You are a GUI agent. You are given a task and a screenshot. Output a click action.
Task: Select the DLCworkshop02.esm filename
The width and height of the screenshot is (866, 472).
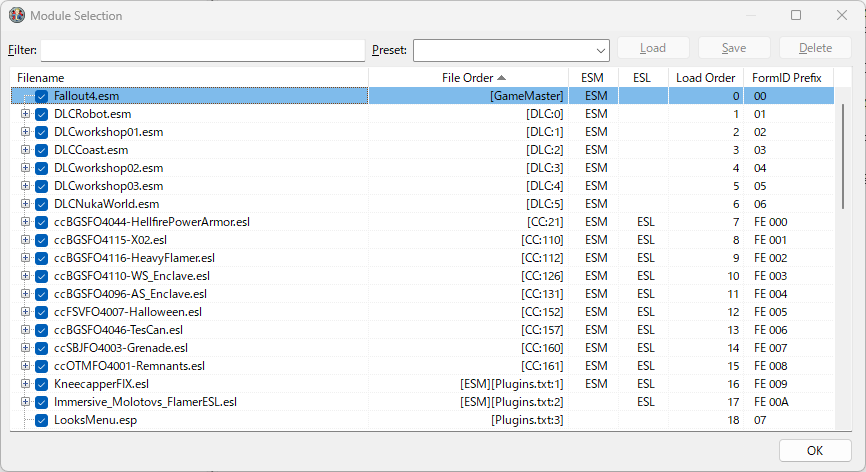(108, 168)
